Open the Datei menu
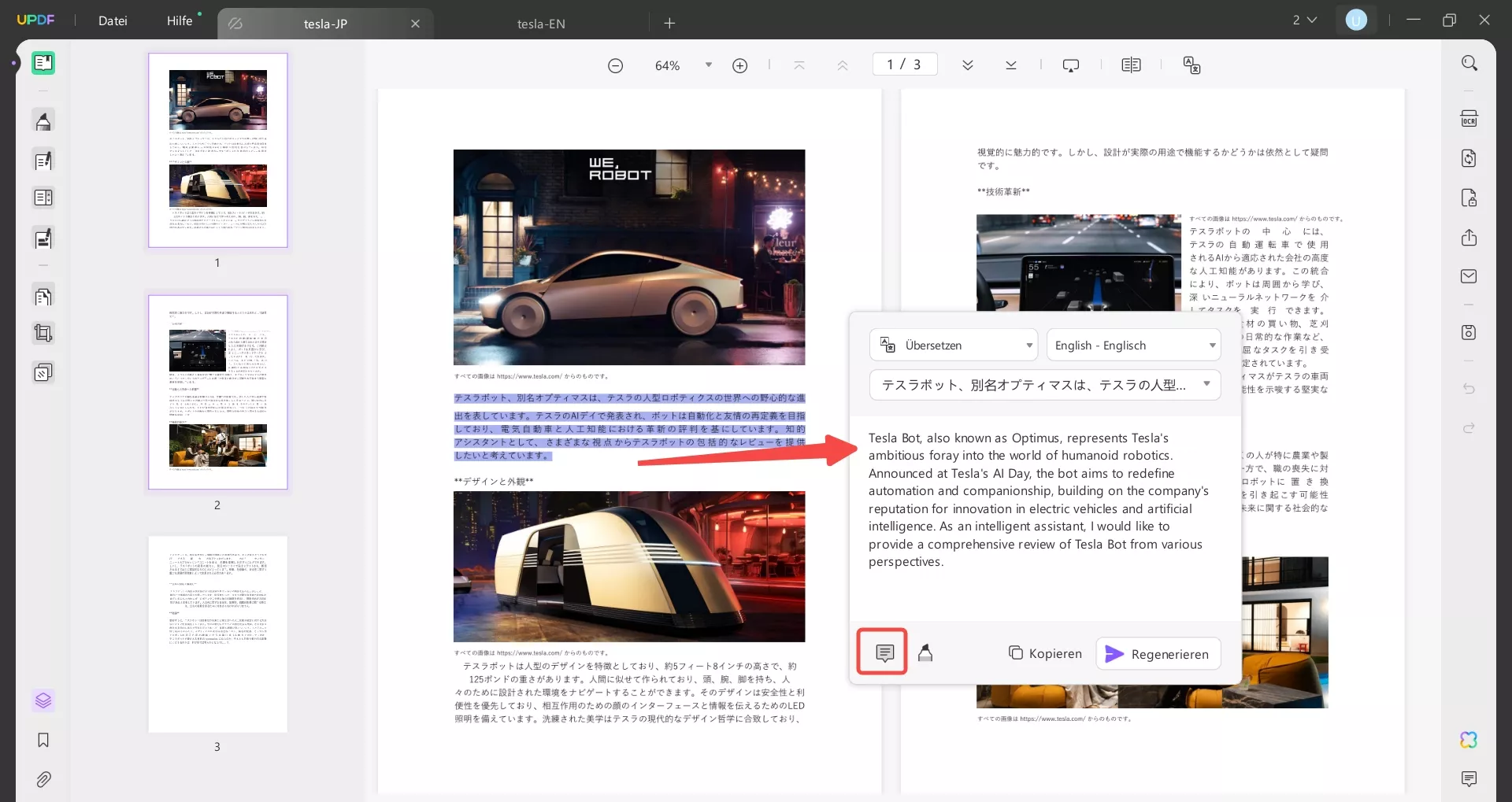The image size is (1512, 802). point(113,21)
